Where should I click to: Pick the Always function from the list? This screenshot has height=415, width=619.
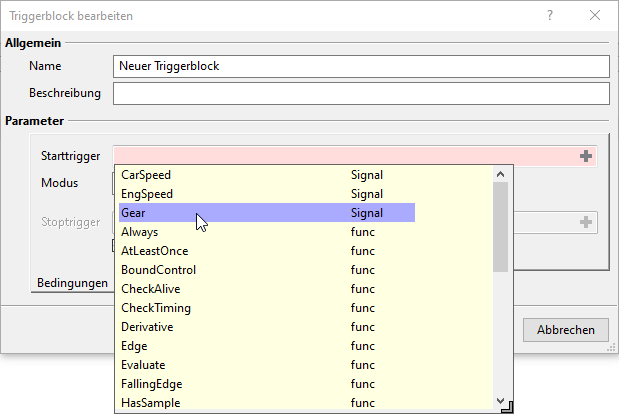click(267, 232)
